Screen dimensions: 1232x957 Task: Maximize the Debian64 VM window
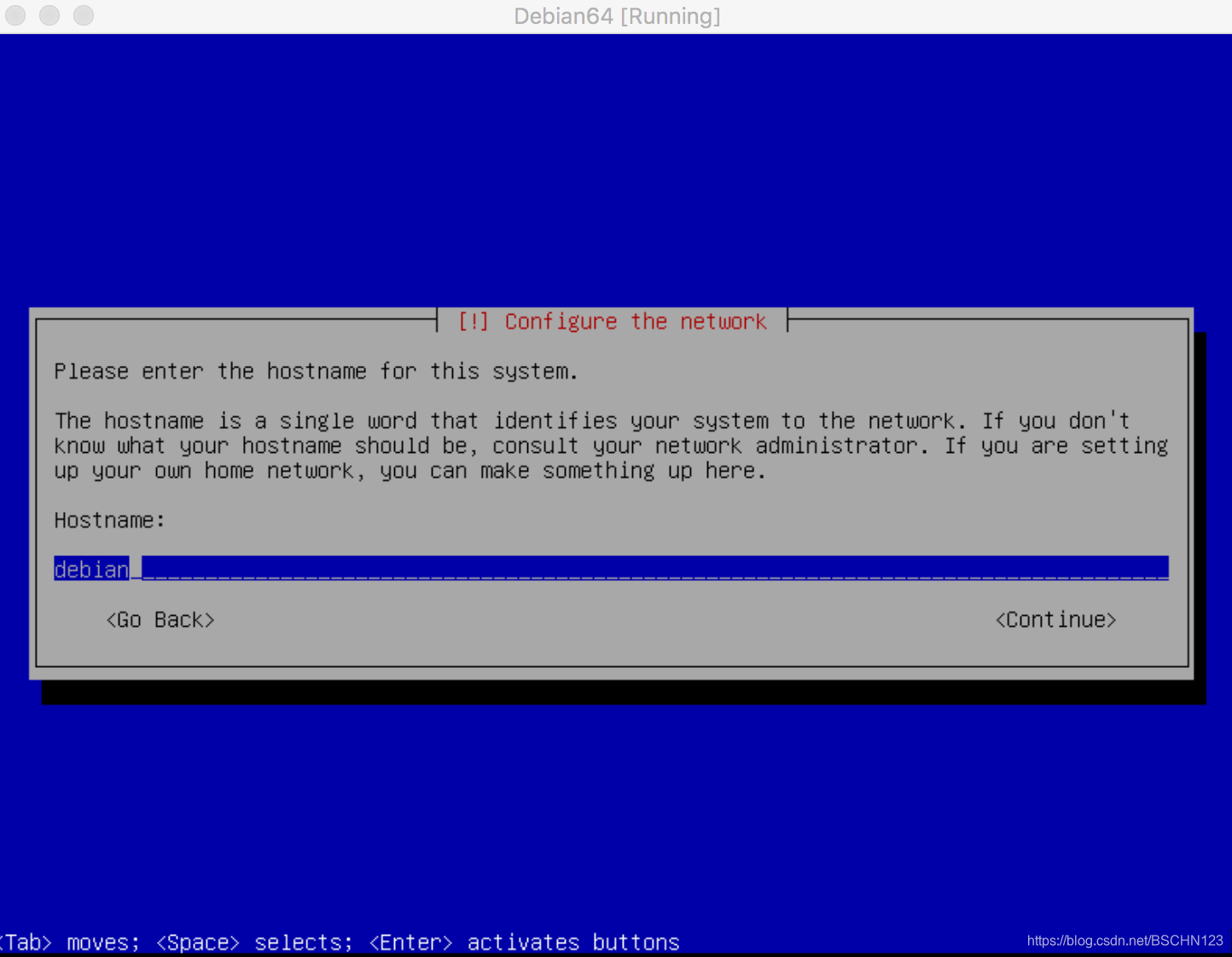[x=84, y=15]
